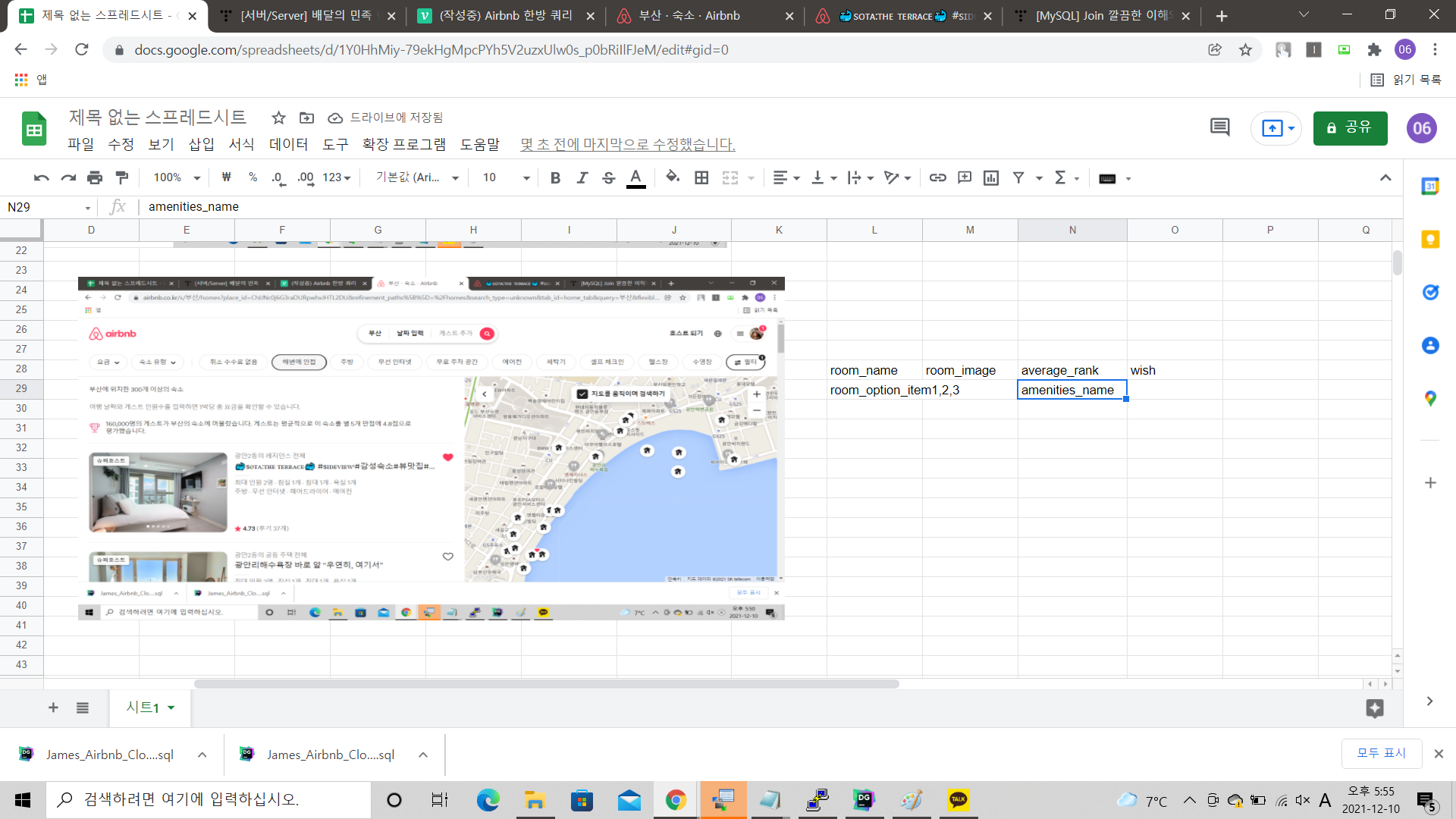Open last edit history link
The height and width of the screenshot is (819, 1456).
click(627, 144)
